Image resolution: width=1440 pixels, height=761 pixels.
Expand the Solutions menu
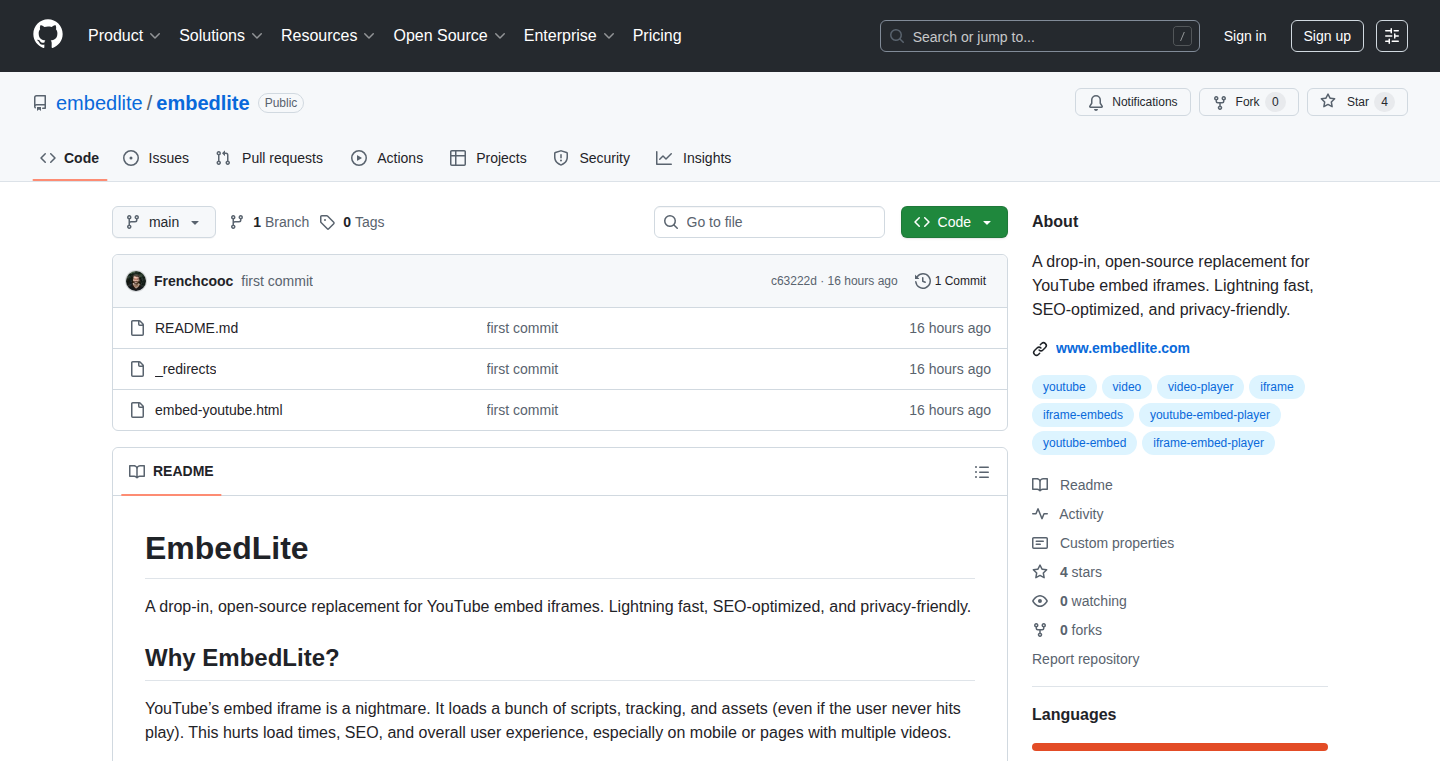tap(221, 36)
